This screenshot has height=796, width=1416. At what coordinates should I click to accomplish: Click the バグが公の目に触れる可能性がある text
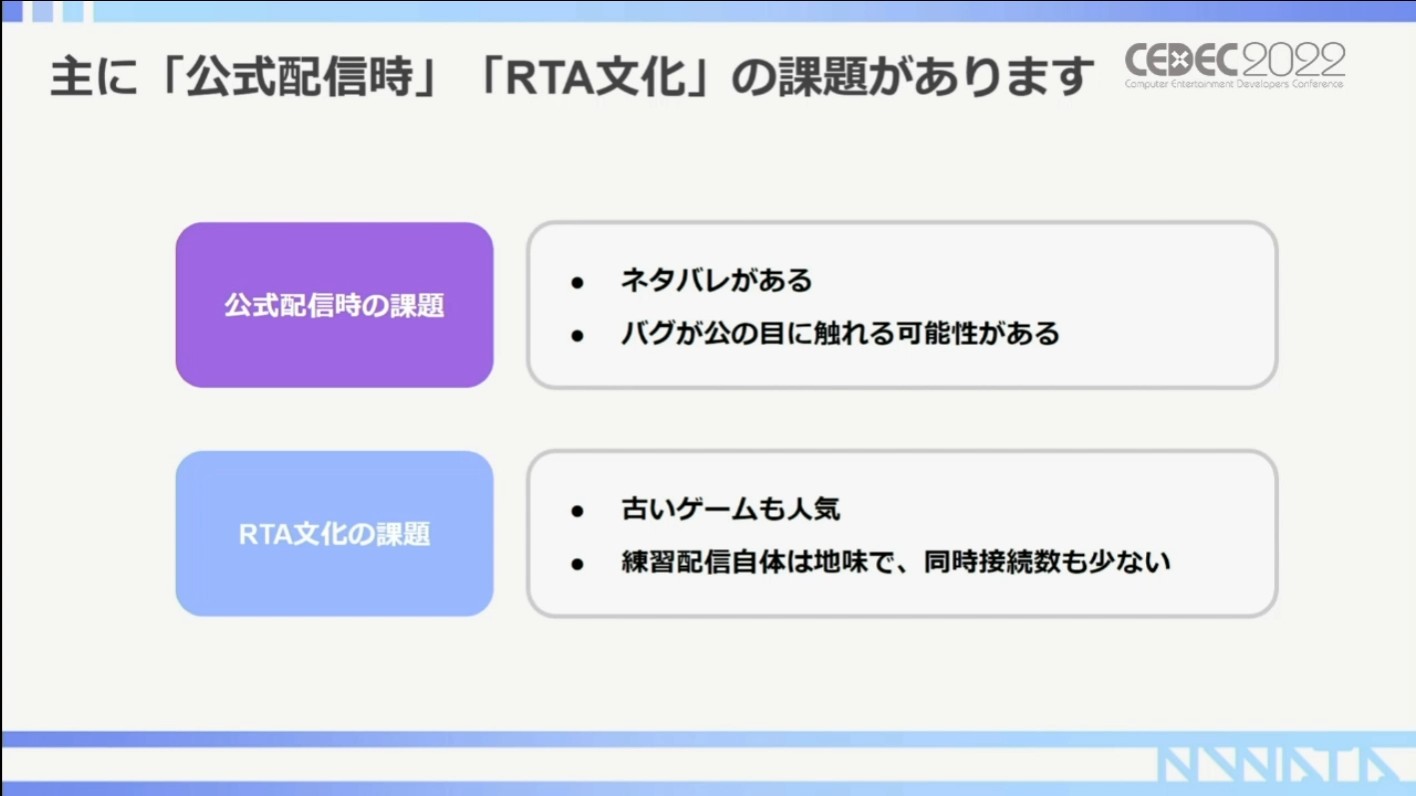[840, 334]
